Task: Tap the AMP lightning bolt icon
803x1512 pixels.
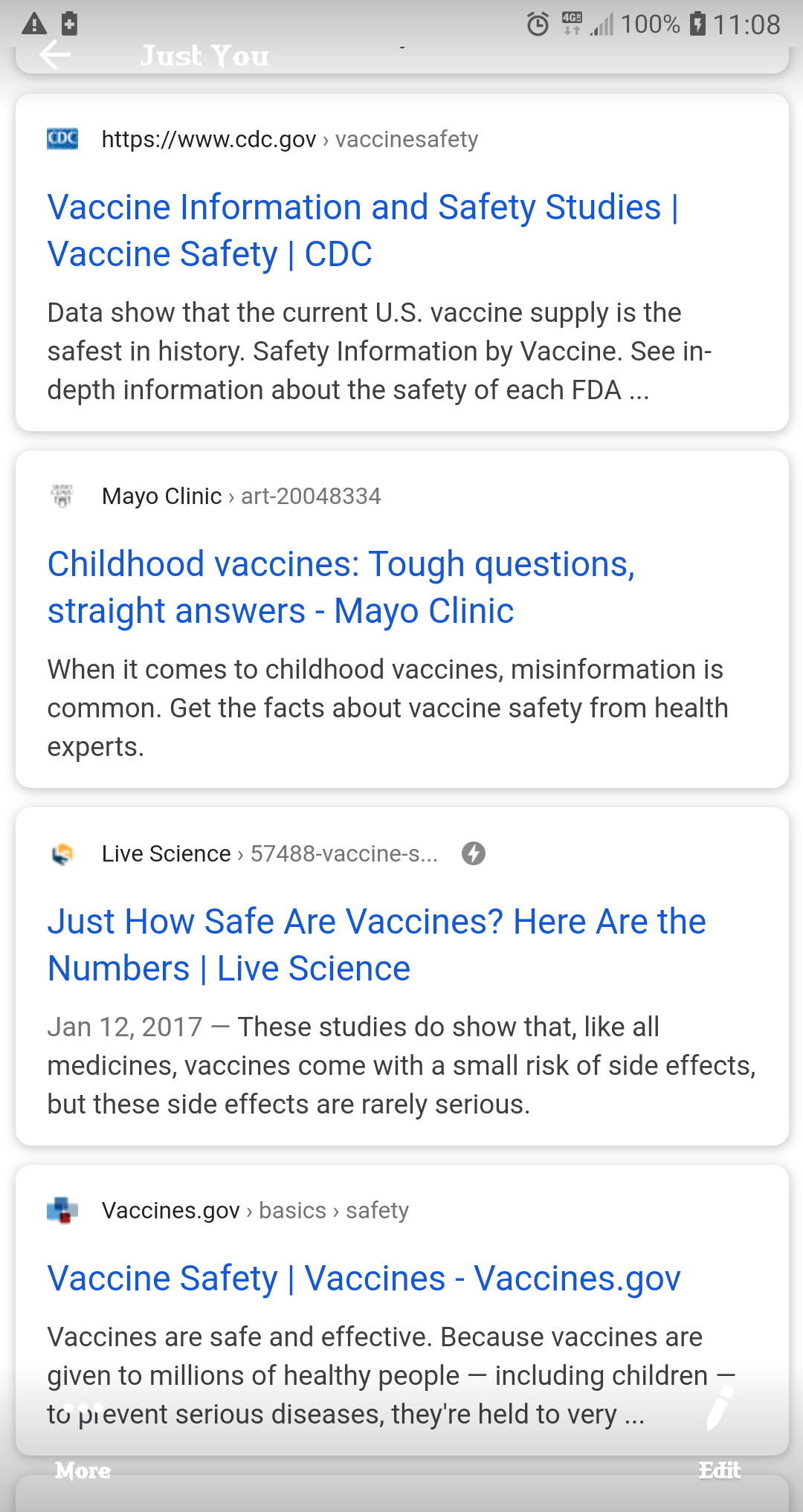Action: tap(474, 853)
